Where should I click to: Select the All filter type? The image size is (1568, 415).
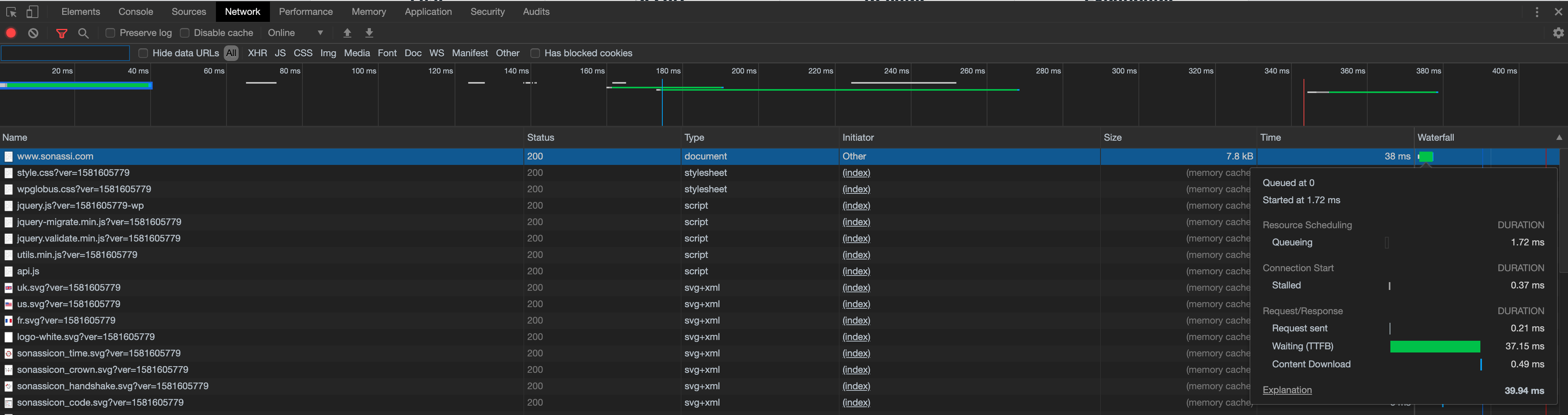[231, 53]
